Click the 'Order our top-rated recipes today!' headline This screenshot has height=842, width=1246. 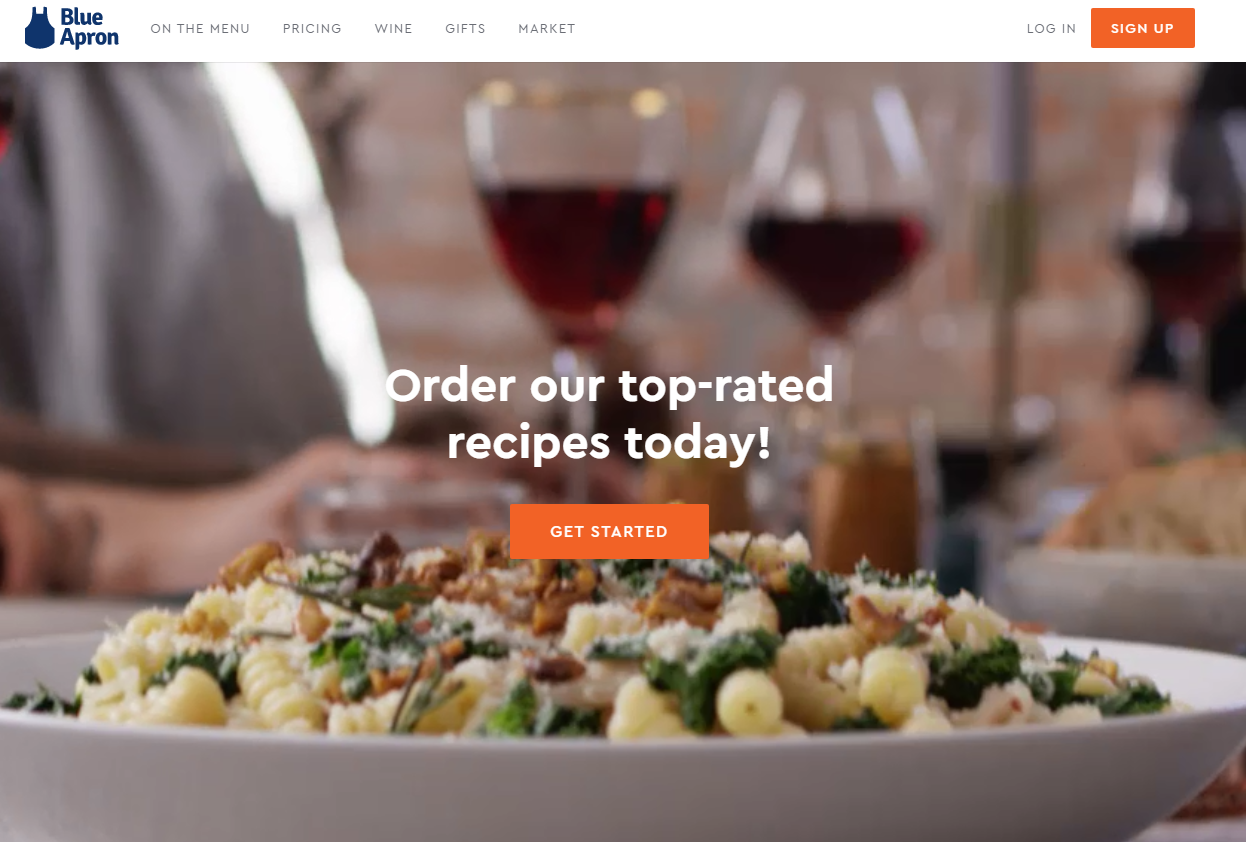(609, 413)
